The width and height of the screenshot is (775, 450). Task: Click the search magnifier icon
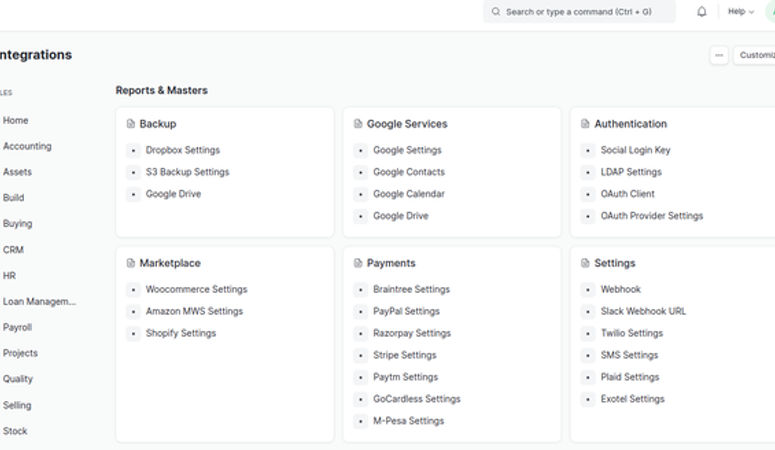tap(496, 12)
